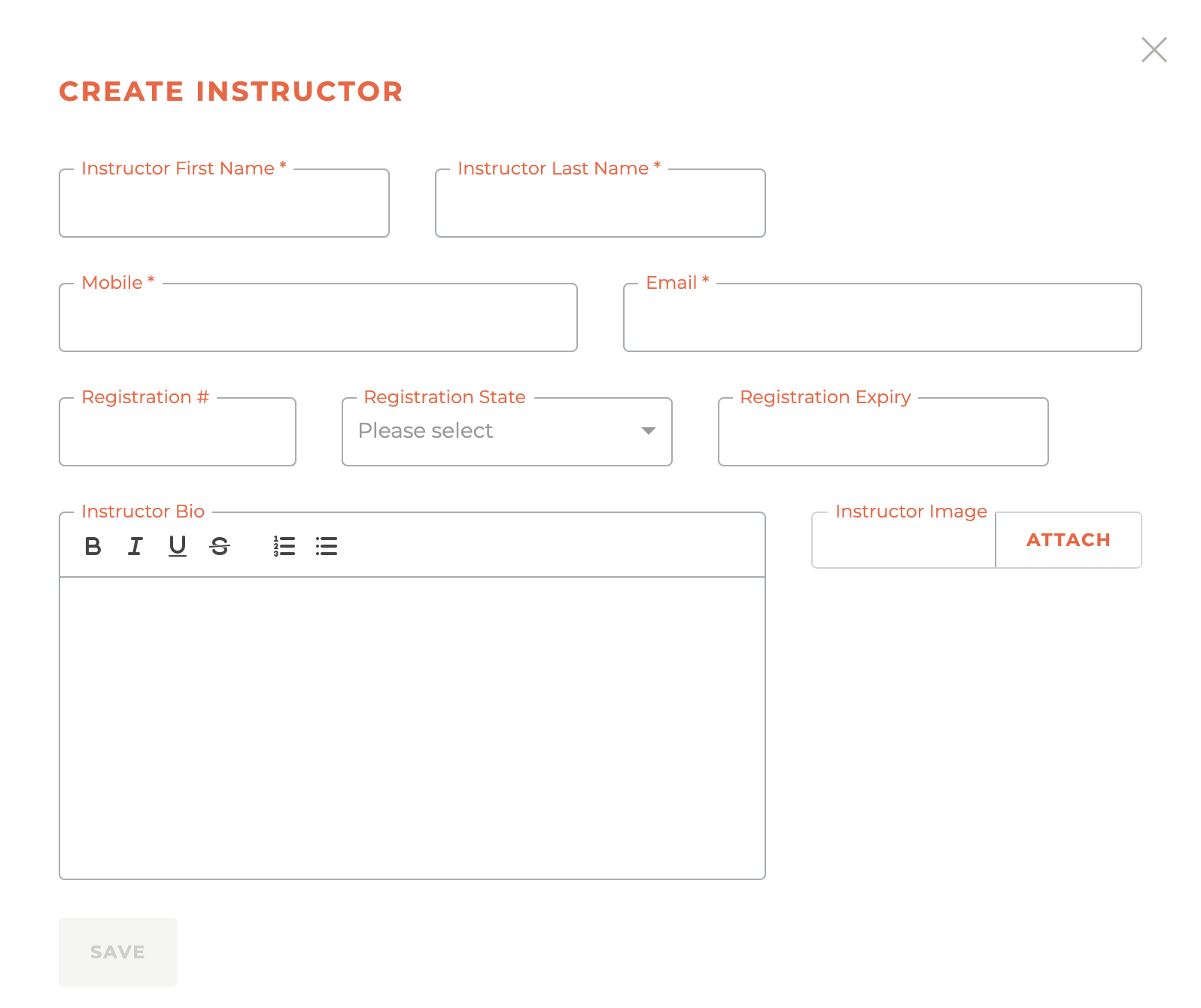
Task: Click the Create Instructor heading
Action: 231,92
